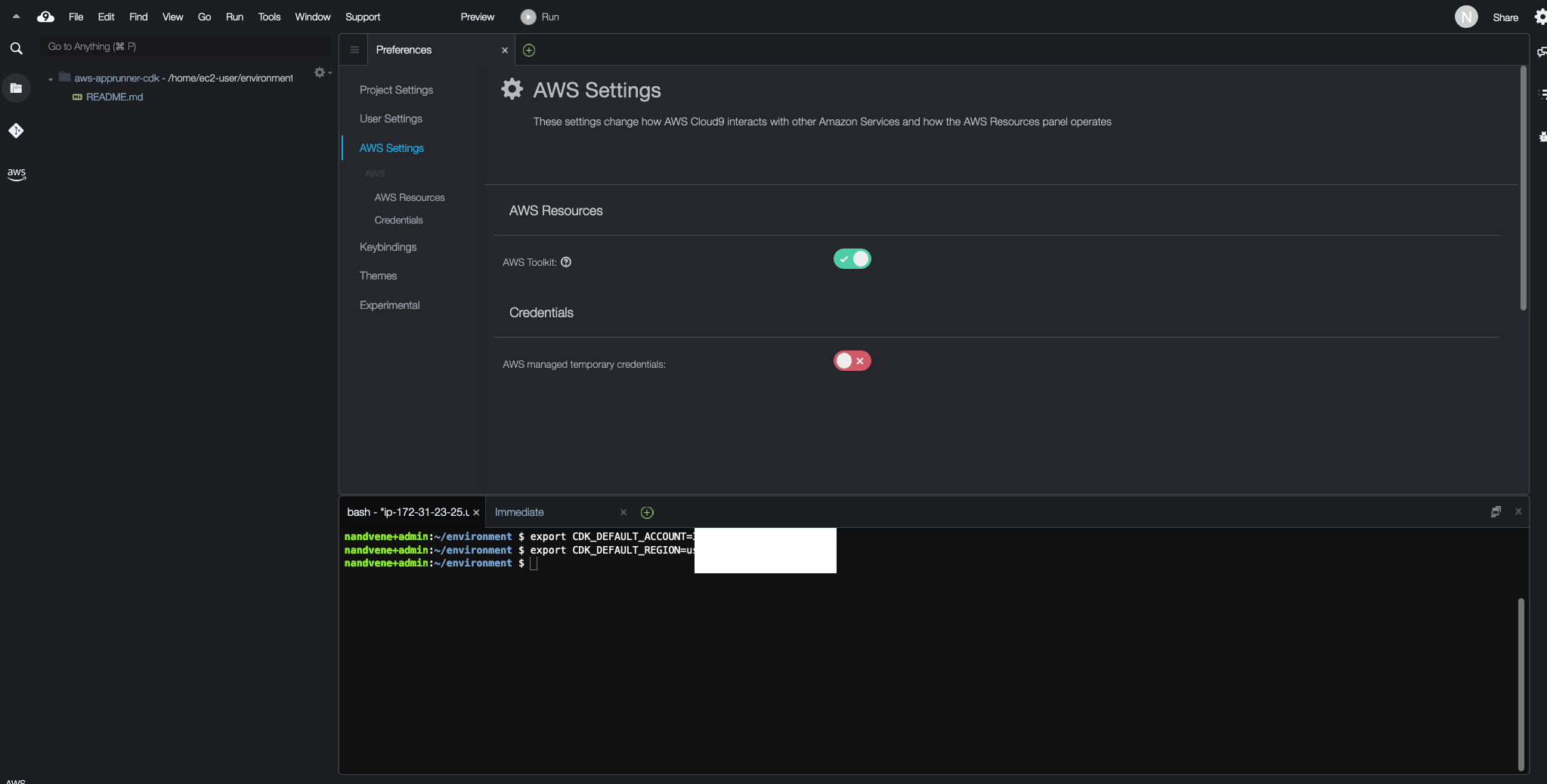Open Experimental preferences
1547x784 pixels.
pos(389,305)
